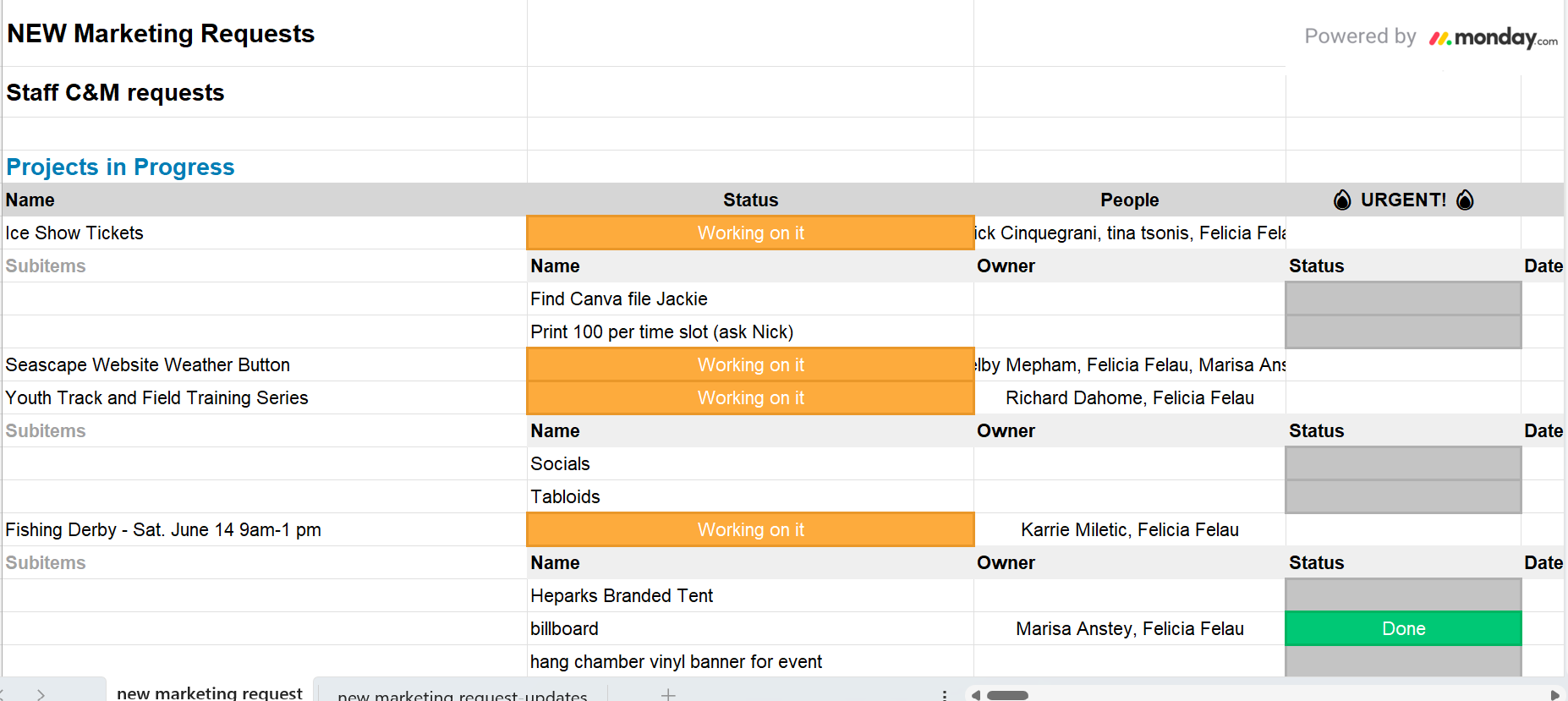Click the Projects in Progress group heading
The width and height of the screenshot is (1568, 701).
(120, 167)
